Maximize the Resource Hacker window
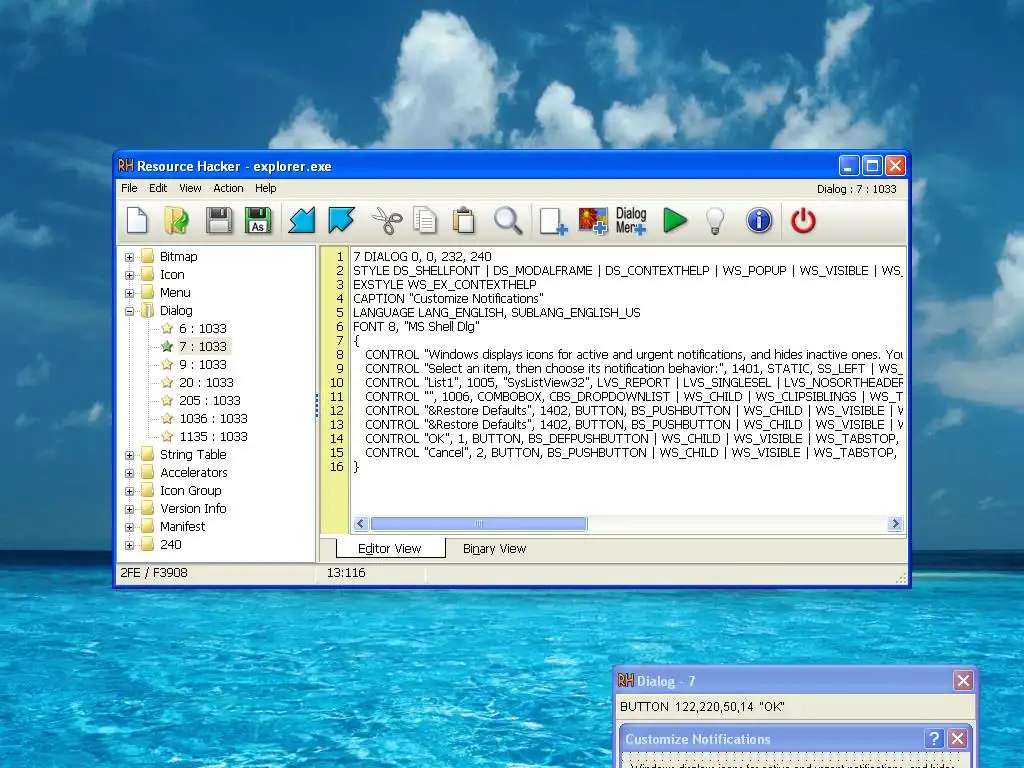The height and width of the screenshot is (768, 1024). point(872,166)
